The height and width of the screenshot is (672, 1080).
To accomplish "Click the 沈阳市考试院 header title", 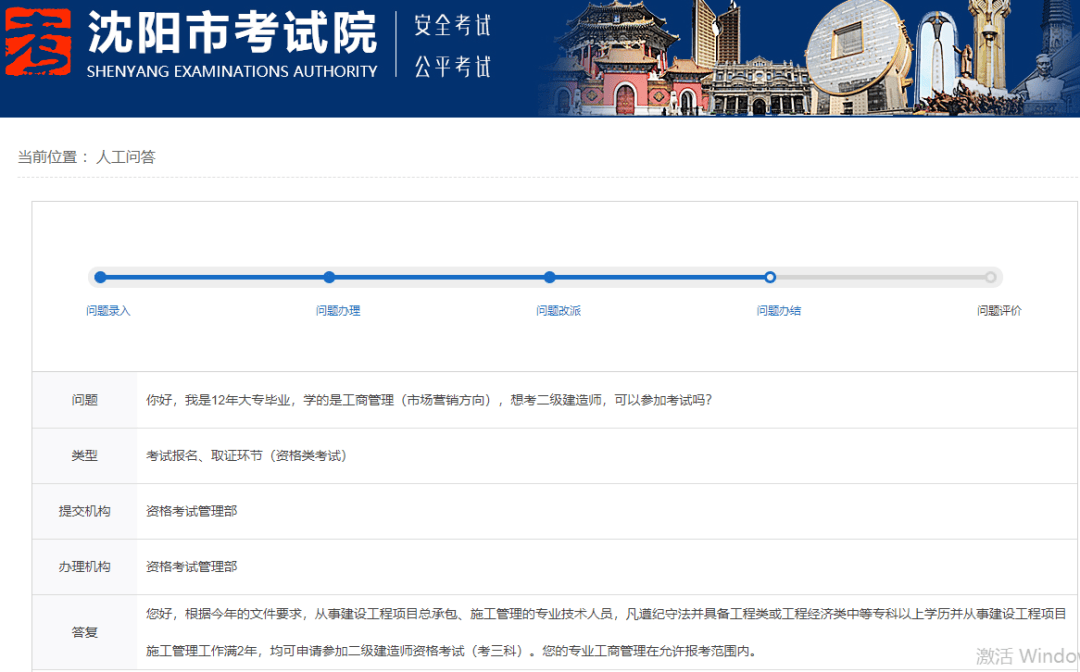I will 232,33.
